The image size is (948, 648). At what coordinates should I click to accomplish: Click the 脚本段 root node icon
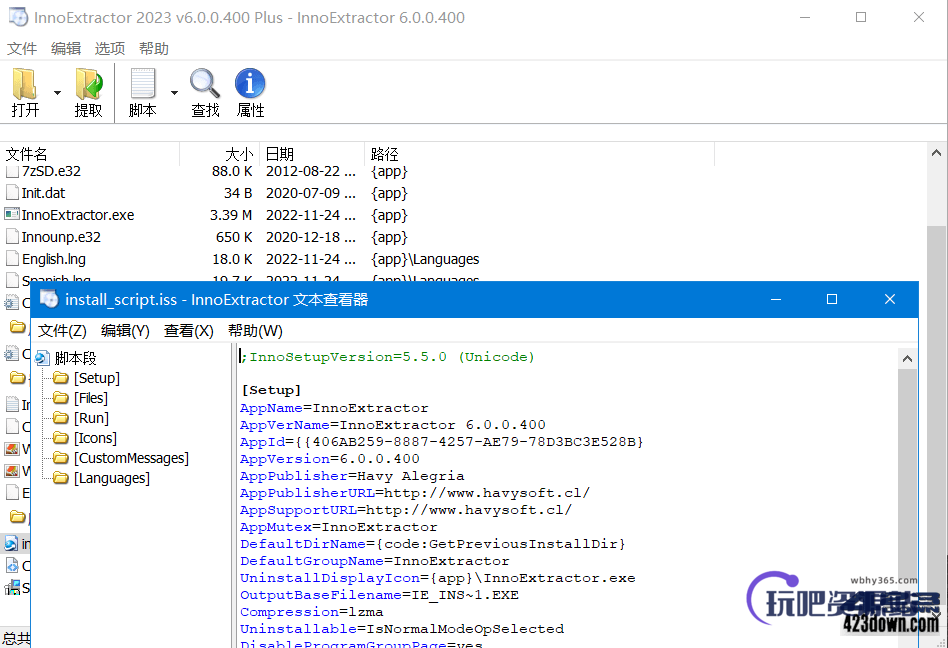tap(42, 358)
